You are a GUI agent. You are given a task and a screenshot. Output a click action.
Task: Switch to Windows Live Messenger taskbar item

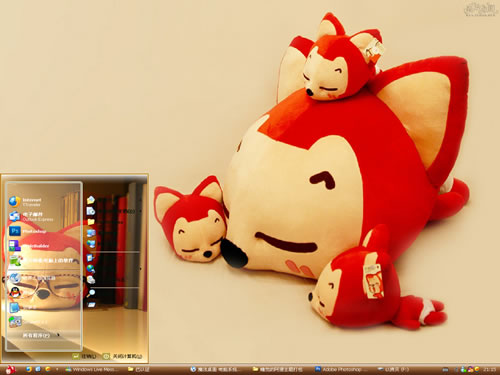92,369
